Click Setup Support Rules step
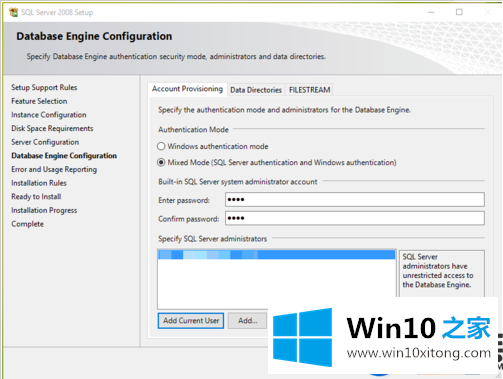503x379 pixels. (44, 87)
